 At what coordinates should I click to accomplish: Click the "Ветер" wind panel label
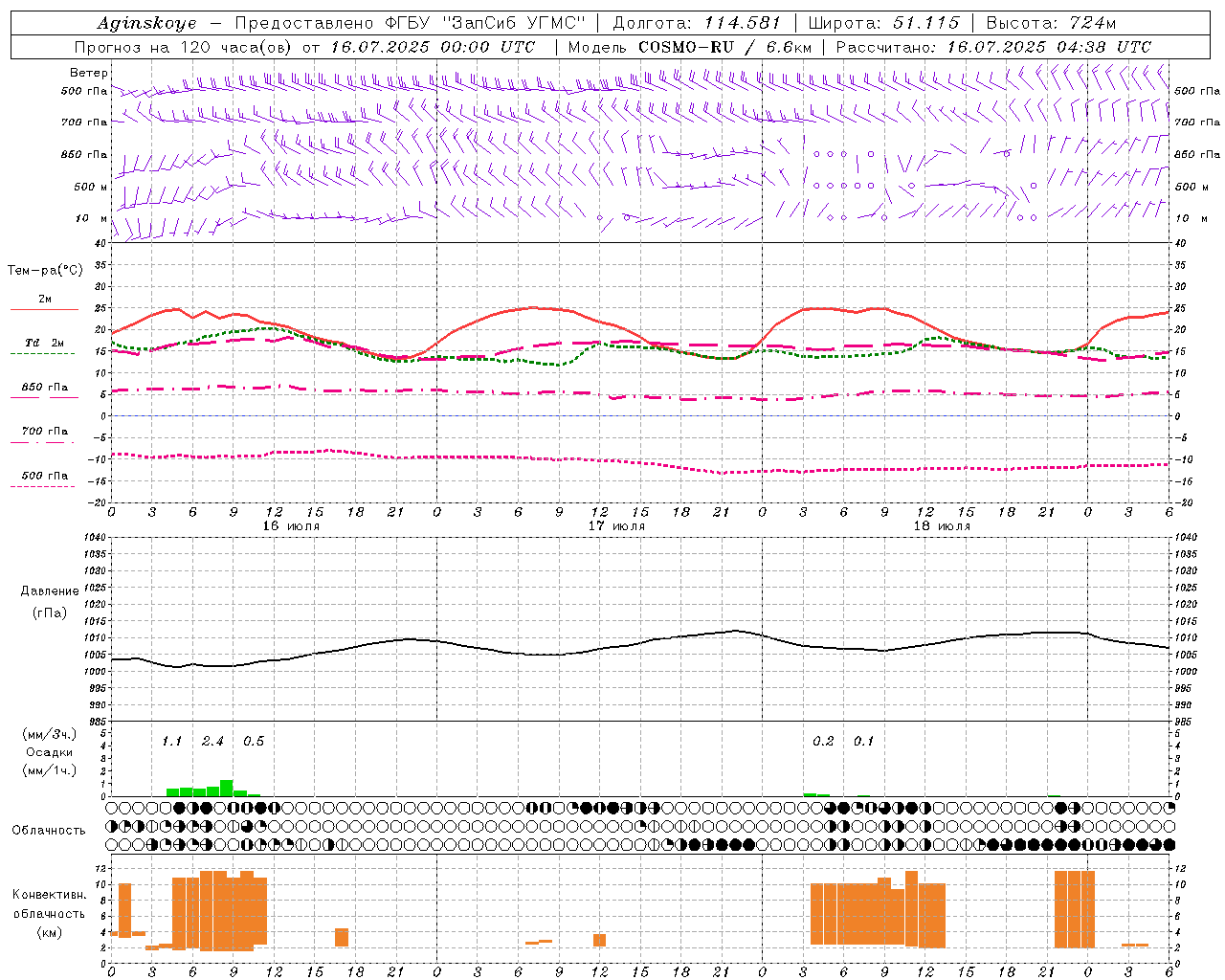point(89,73)
